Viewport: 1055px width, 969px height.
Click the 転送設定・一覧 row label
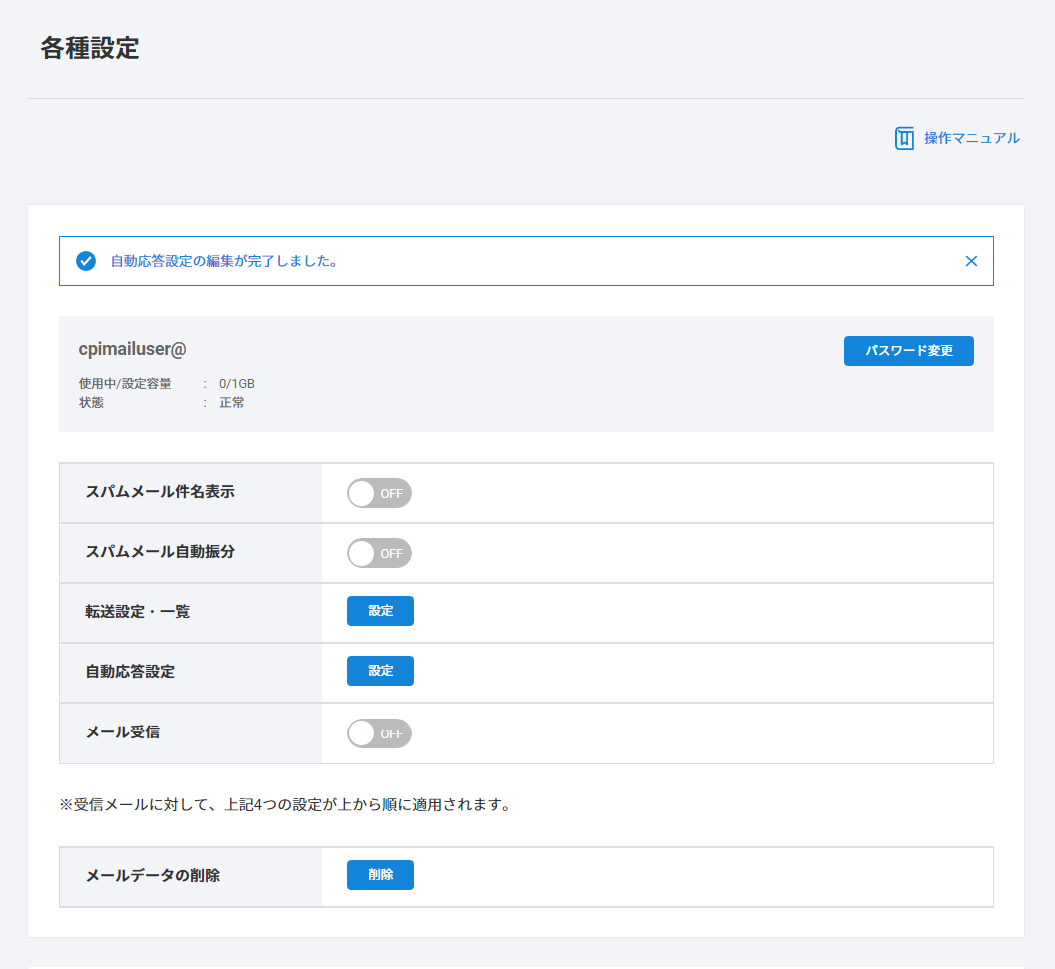coord(138,612)
